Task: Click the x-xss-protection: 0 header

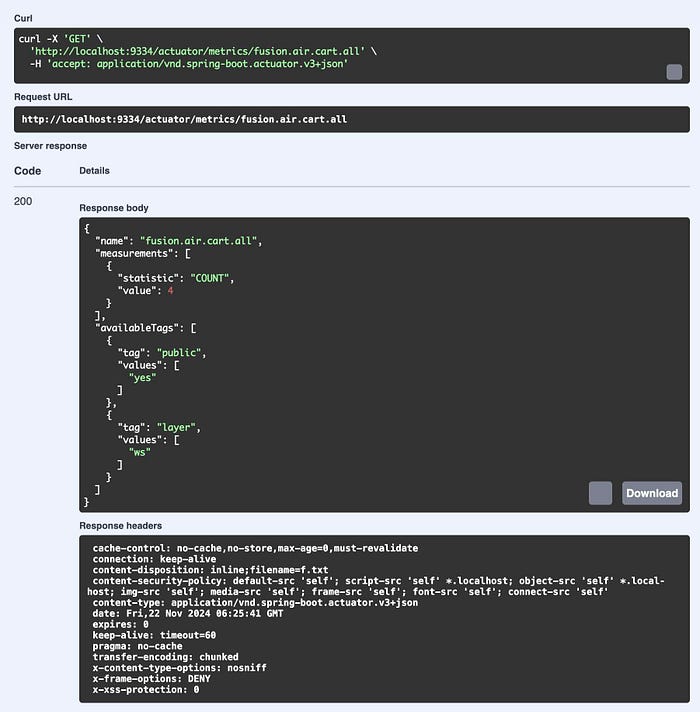Action: [146, 690]
